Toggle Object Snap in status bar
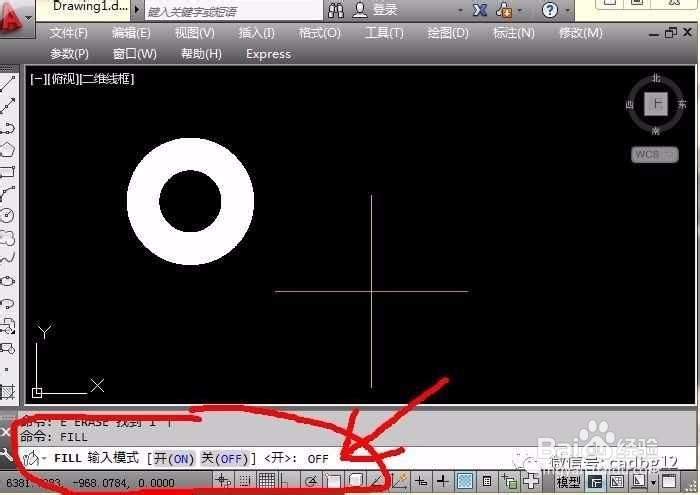The height and width of the screenshot is (495, 700). [x=333, y=481]
